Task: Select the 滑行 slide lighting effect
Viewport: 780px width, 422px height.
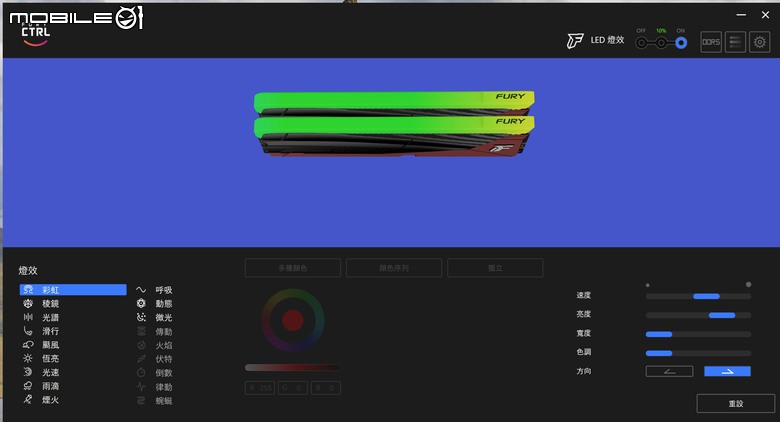Action: pos(42,331)
